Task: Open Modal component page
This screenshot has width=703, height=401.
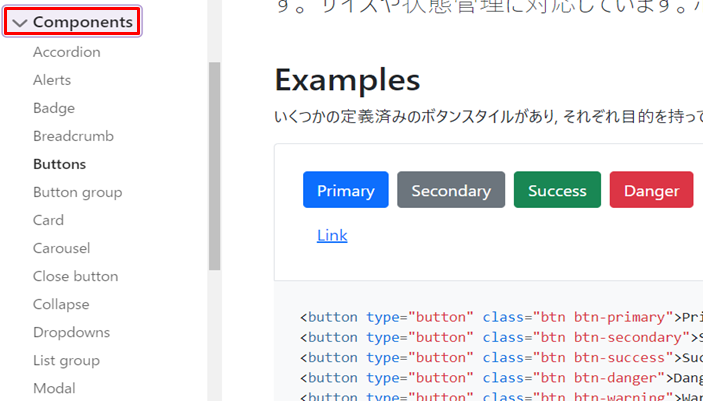Action: [54, 388]
